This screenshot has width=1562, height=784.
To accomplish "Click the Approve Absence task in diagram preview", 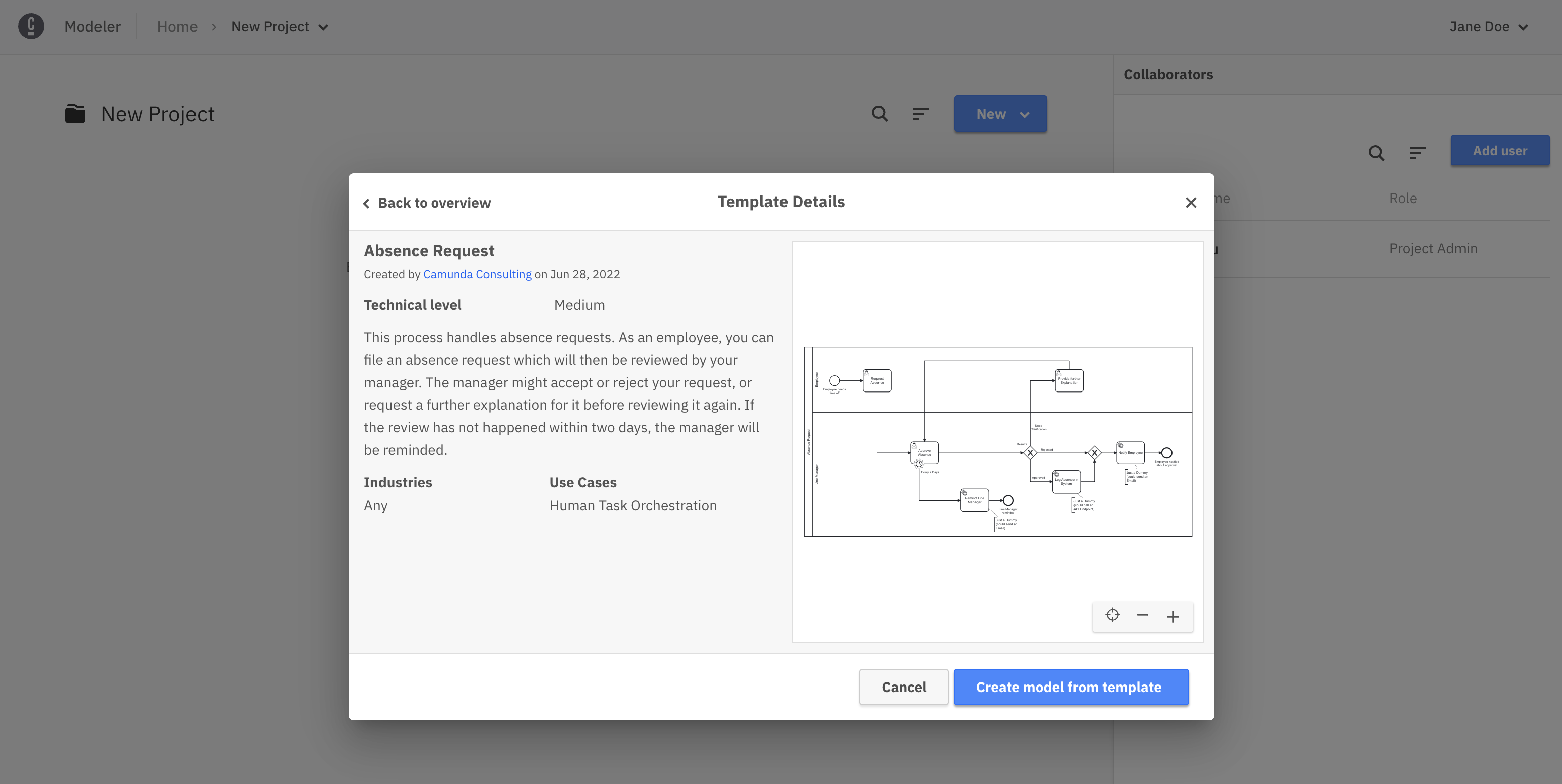I will (924, 452).
